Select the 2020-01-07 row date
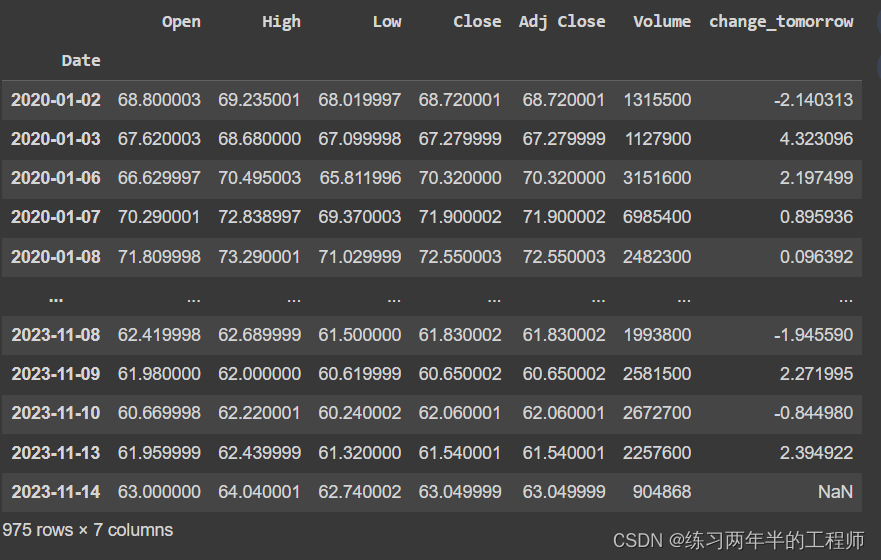Viewport: 881px width, 560px height. (x=56, y=217)
